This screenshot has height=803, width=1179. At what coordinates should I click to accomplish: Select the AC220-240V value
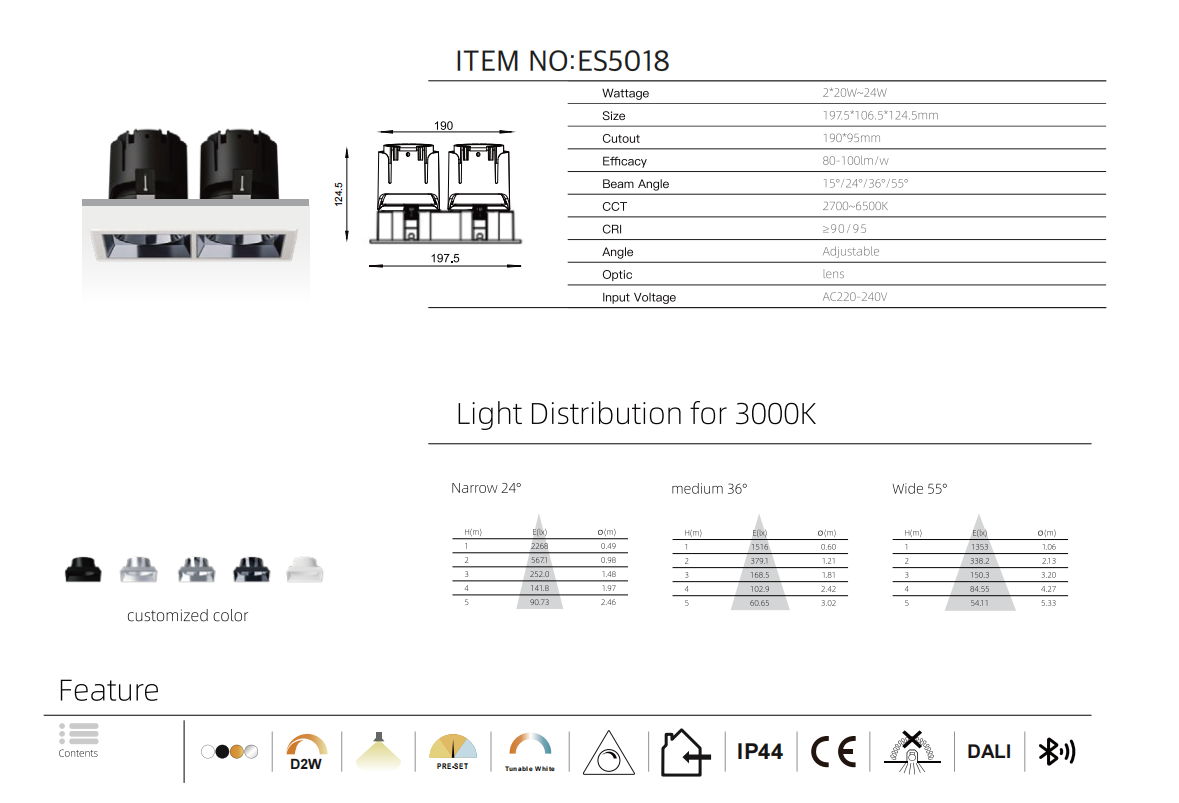[854, 297]
